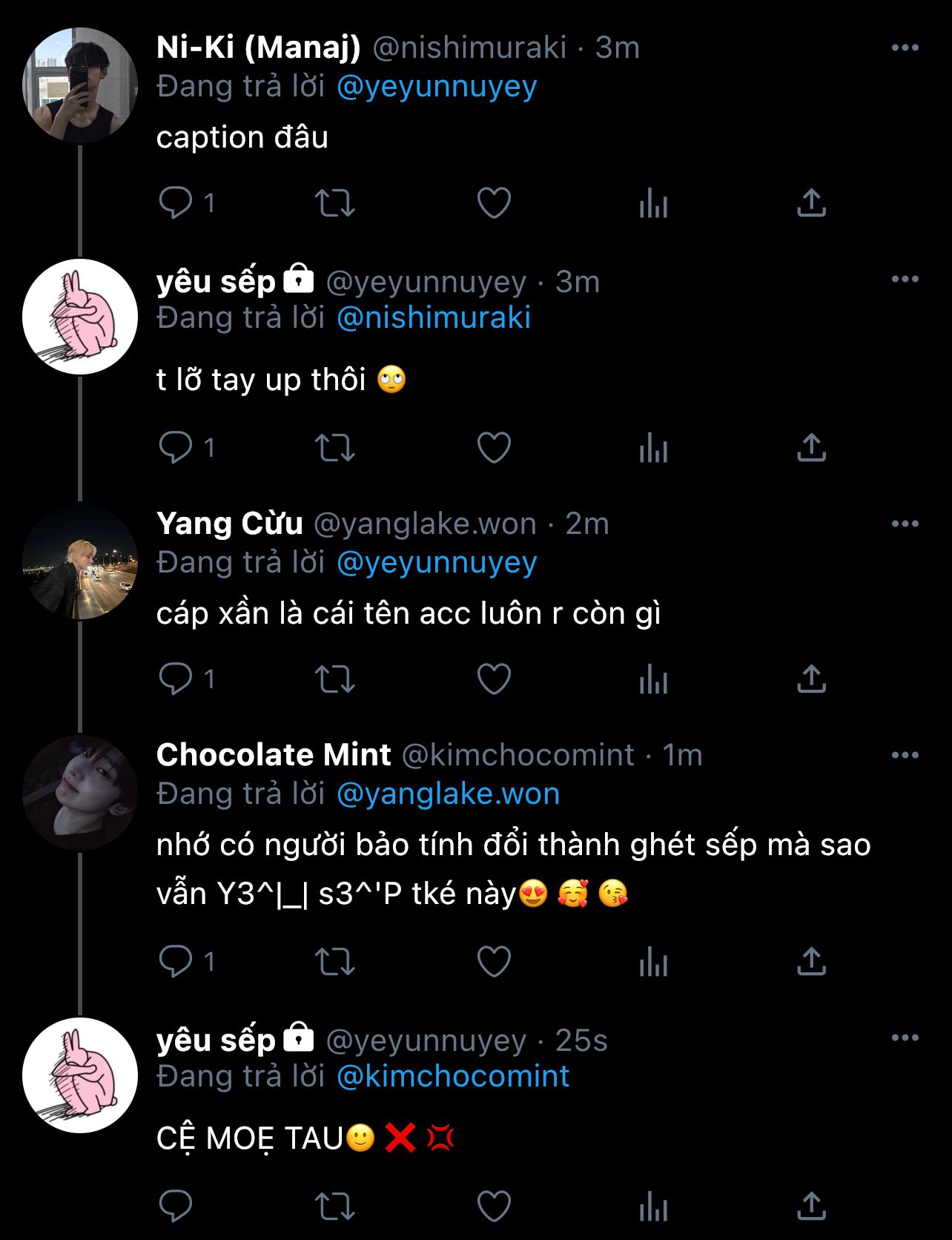Like Yang Cừu's "cáp xần" tweet
Image resolution: width=952 pixels, height=1240 pixels.
pyautogui.click(x=494, y=679)
